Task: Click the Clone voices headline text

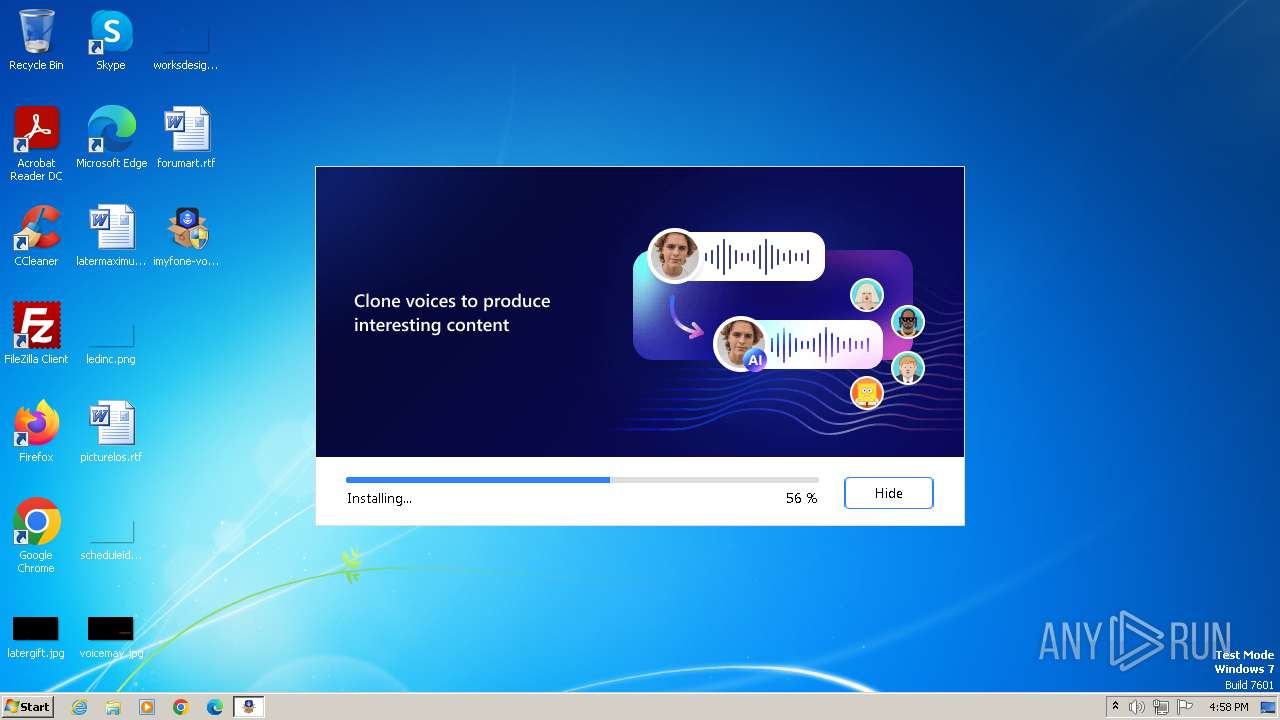Action: [452, 313]
